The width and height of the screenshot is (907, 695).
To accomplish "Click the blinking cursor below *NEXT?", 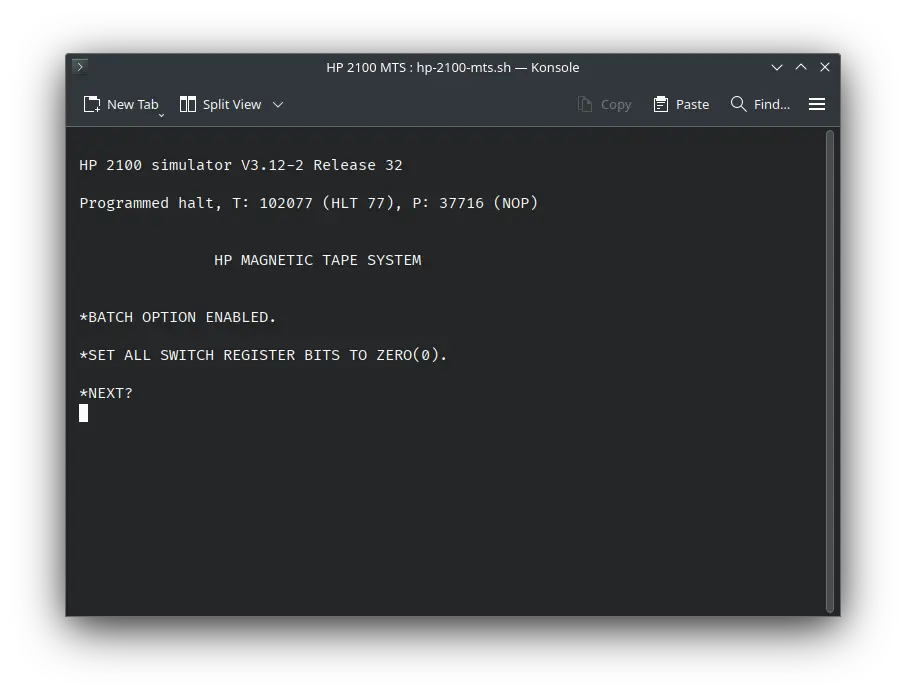I will (83, 412).
